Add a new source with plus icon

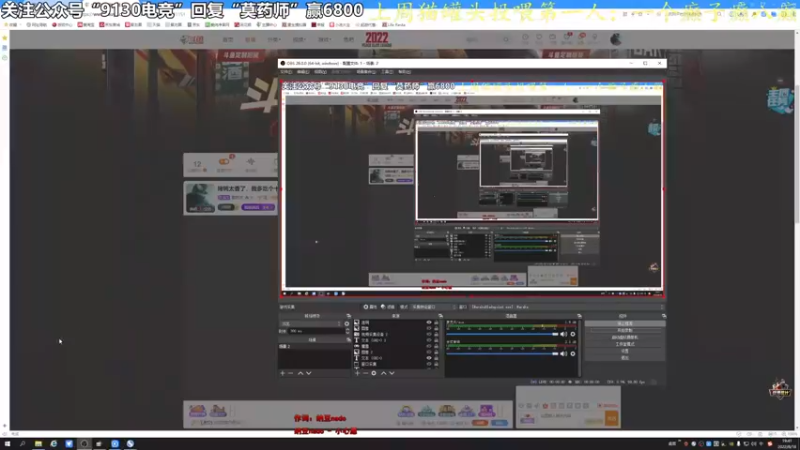pyautogui.click(x=357, y=373)
